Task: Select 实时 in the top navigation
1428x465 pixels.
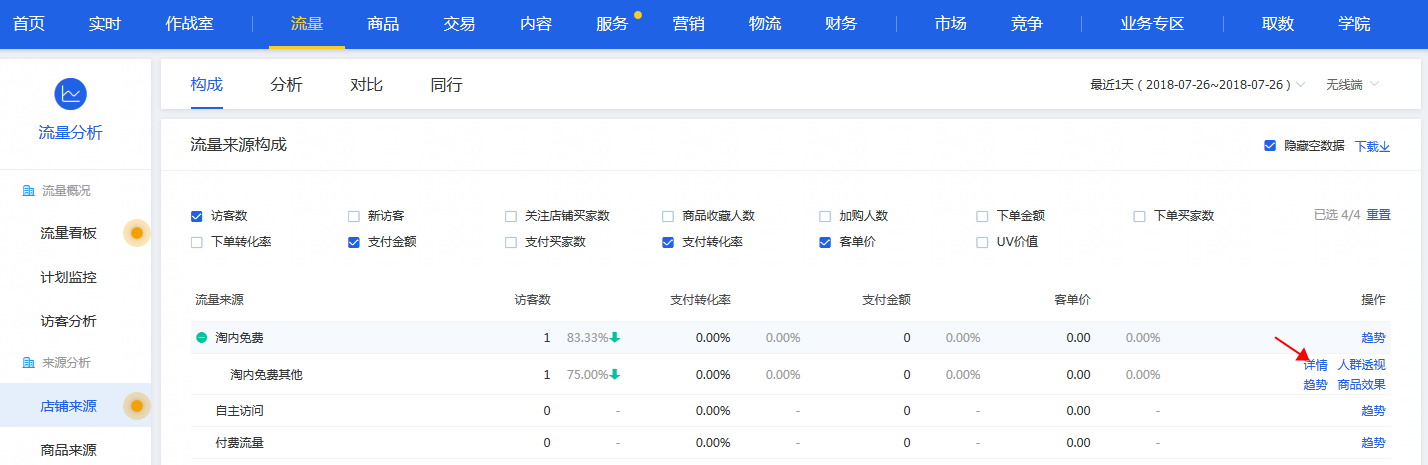Action: click(x=104, y=23)
